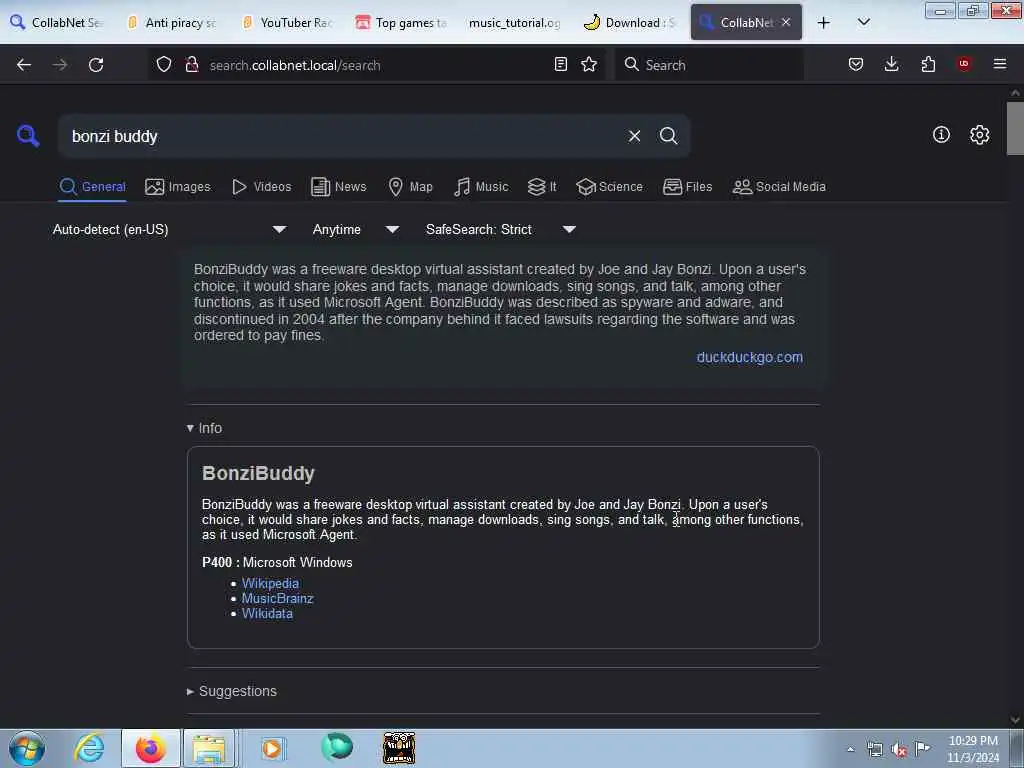Switch to the Download browser tab

[631, 22]
